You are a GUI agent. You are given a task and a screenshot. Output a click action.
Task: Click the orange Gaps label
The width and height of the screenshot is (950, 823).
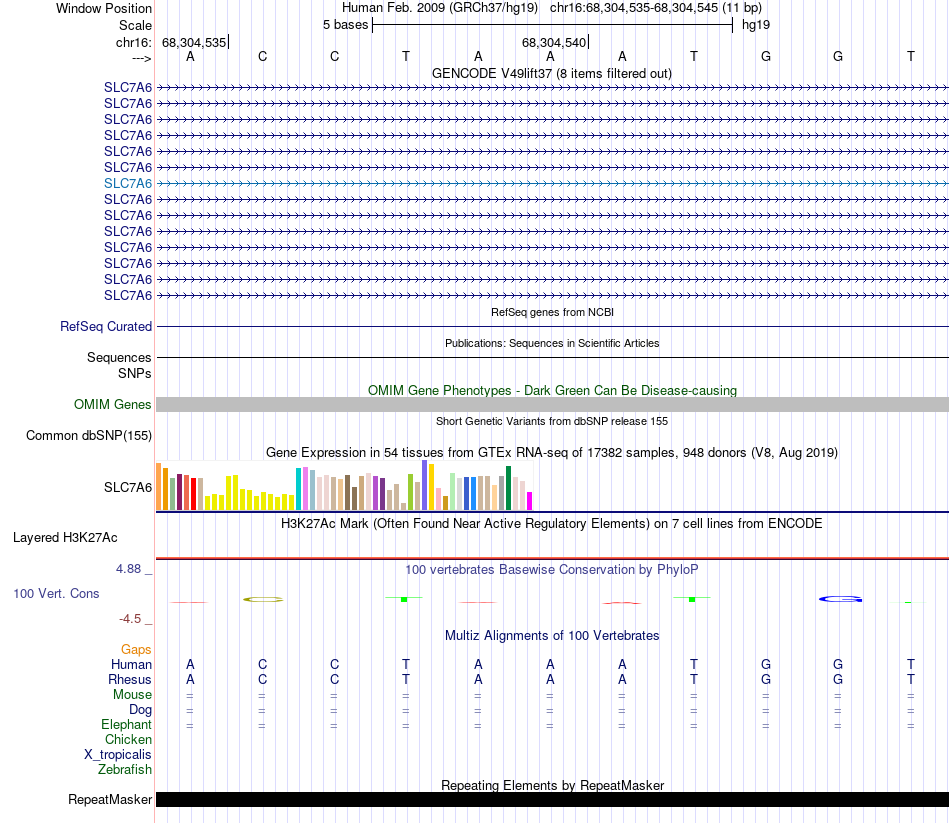pos(136,649)
